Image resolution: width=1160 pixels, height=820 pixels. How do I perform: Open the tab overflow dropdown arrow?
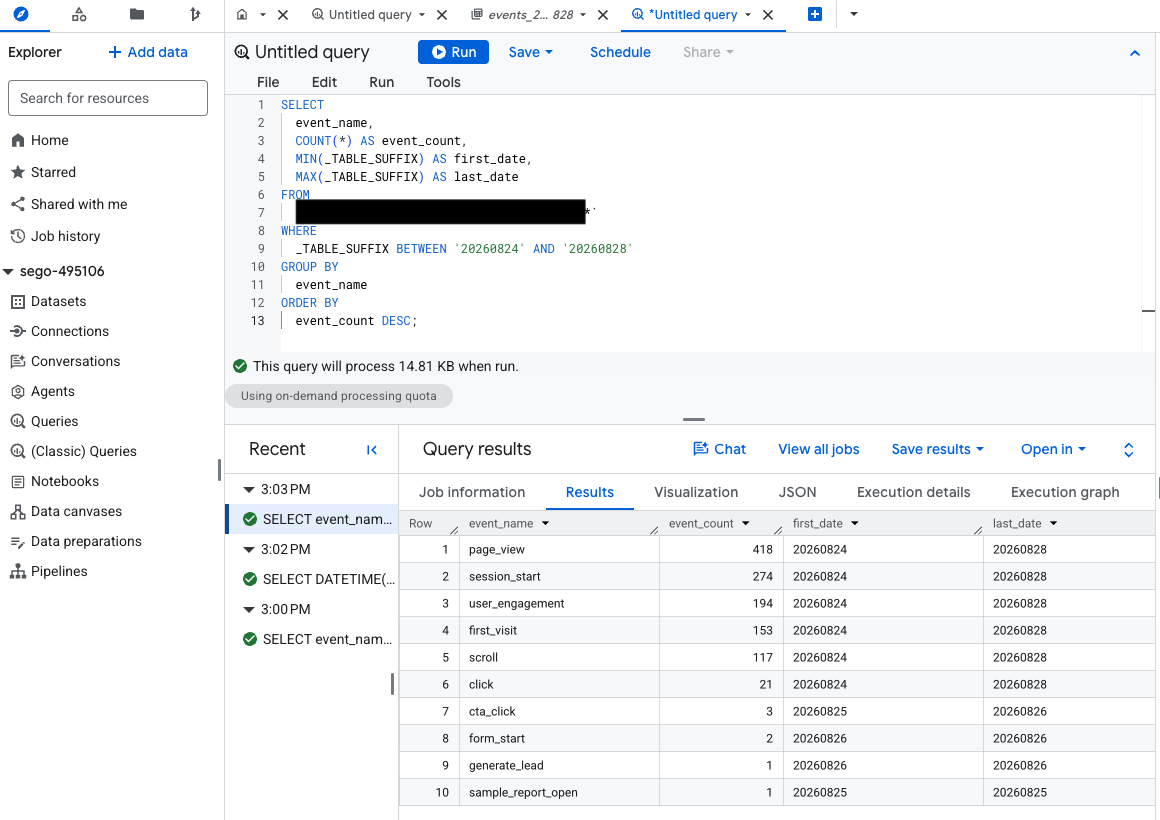click(854, 14)
